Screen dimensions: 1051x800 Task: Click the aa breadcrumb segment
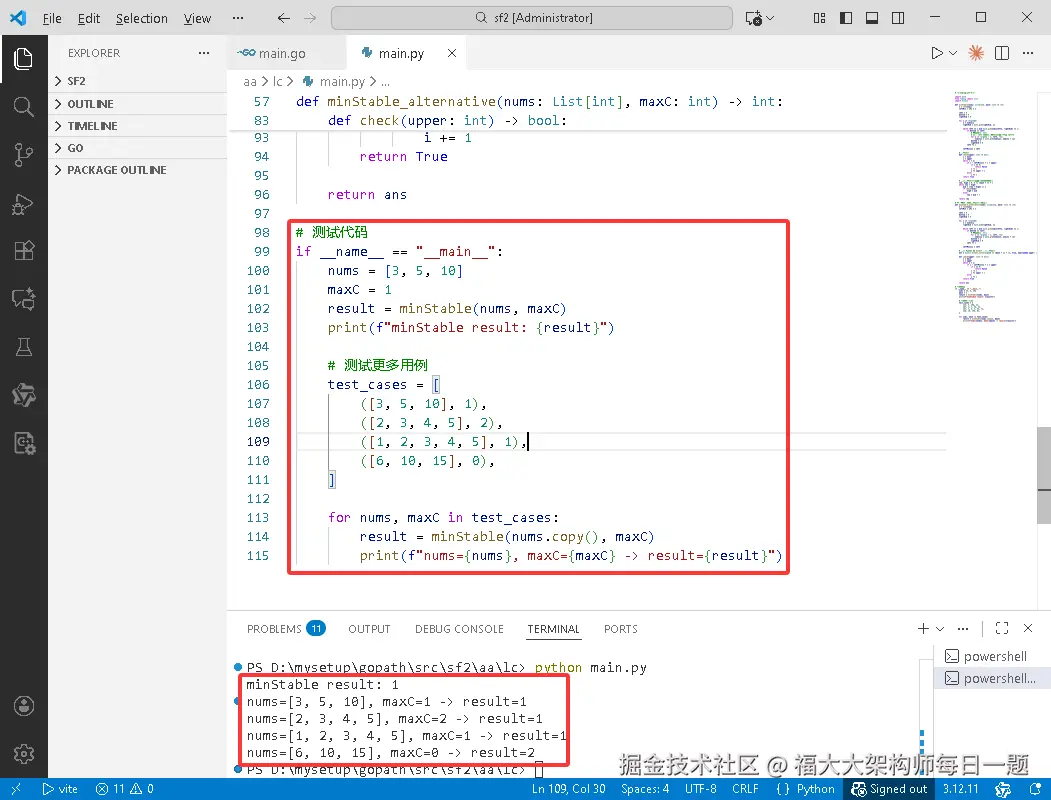[249, 81]
